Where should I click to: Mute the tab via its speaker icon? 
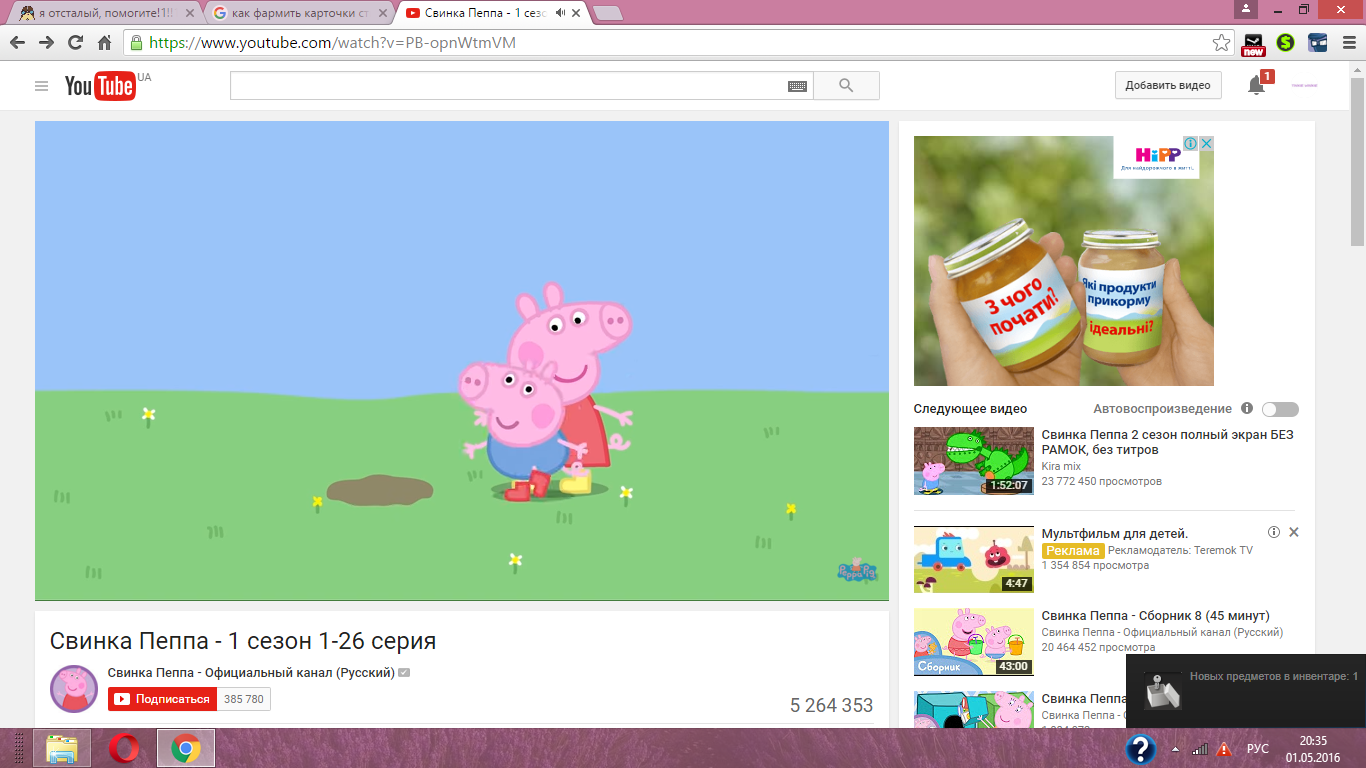(560, 13)
